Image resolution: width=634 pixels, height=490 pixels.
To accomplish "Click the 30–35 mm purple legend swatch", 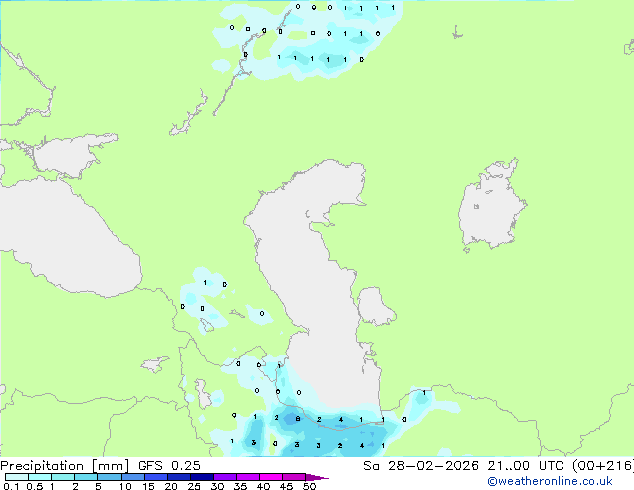I will tap(225, 477).
